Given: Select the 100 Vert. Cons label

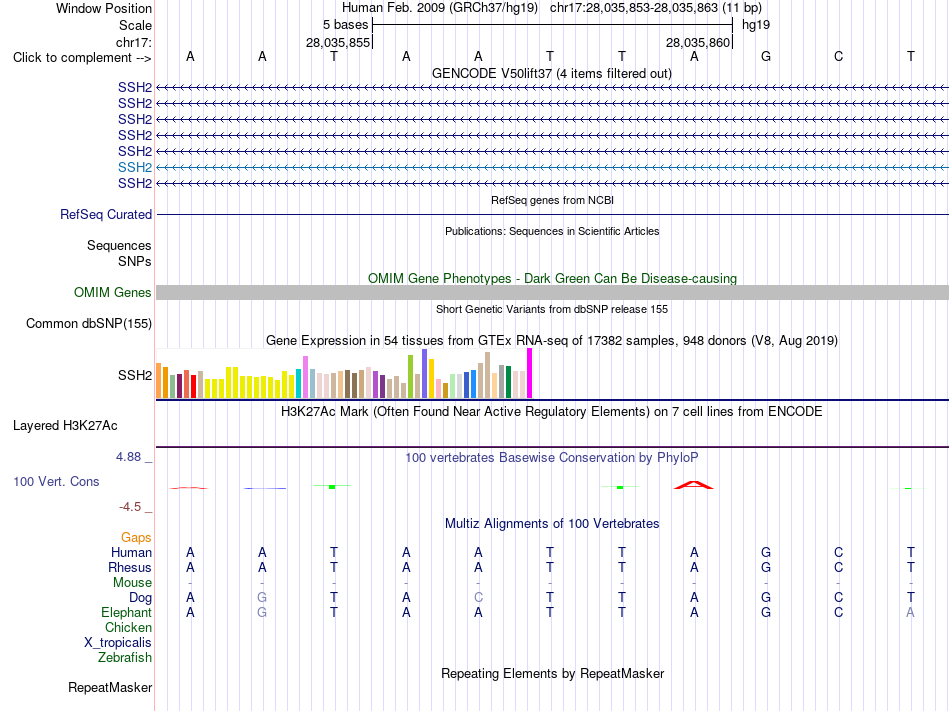Looking at the screenshot, I should [x=56, y=481].
